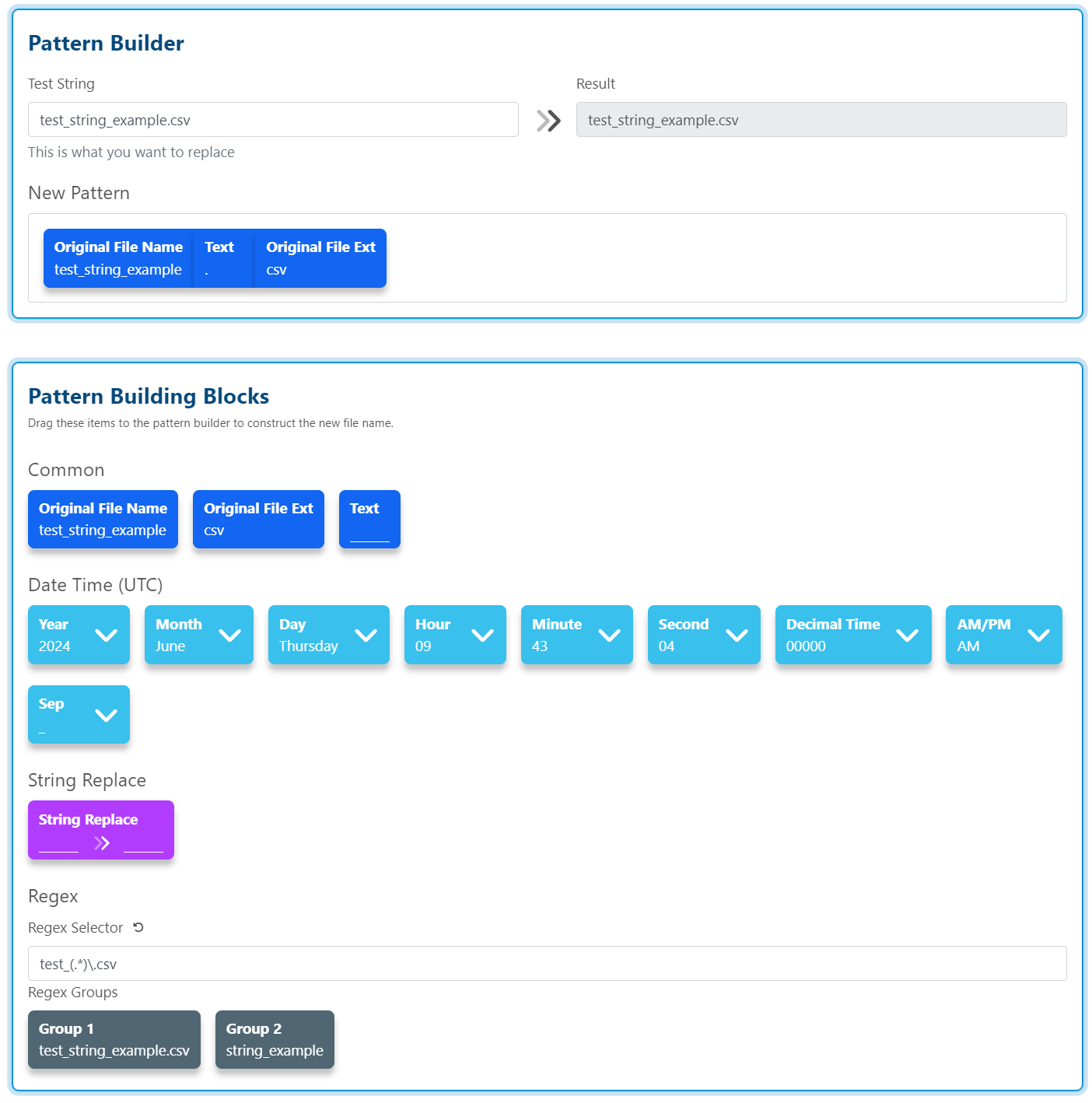Click inside the Test String field
Screen dimensions: 1092x1103
[273, 120]
